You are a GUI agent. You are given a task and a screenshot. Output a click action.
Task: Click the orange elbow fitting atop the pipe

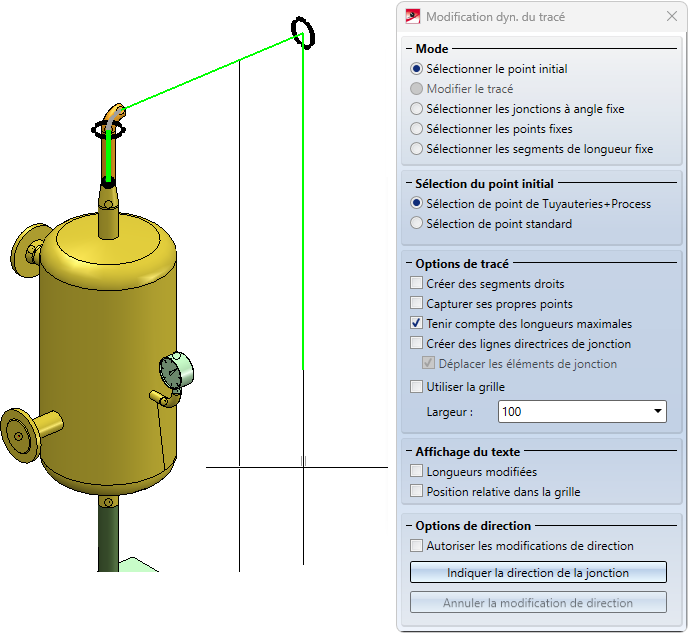click(x=115, y=114)
